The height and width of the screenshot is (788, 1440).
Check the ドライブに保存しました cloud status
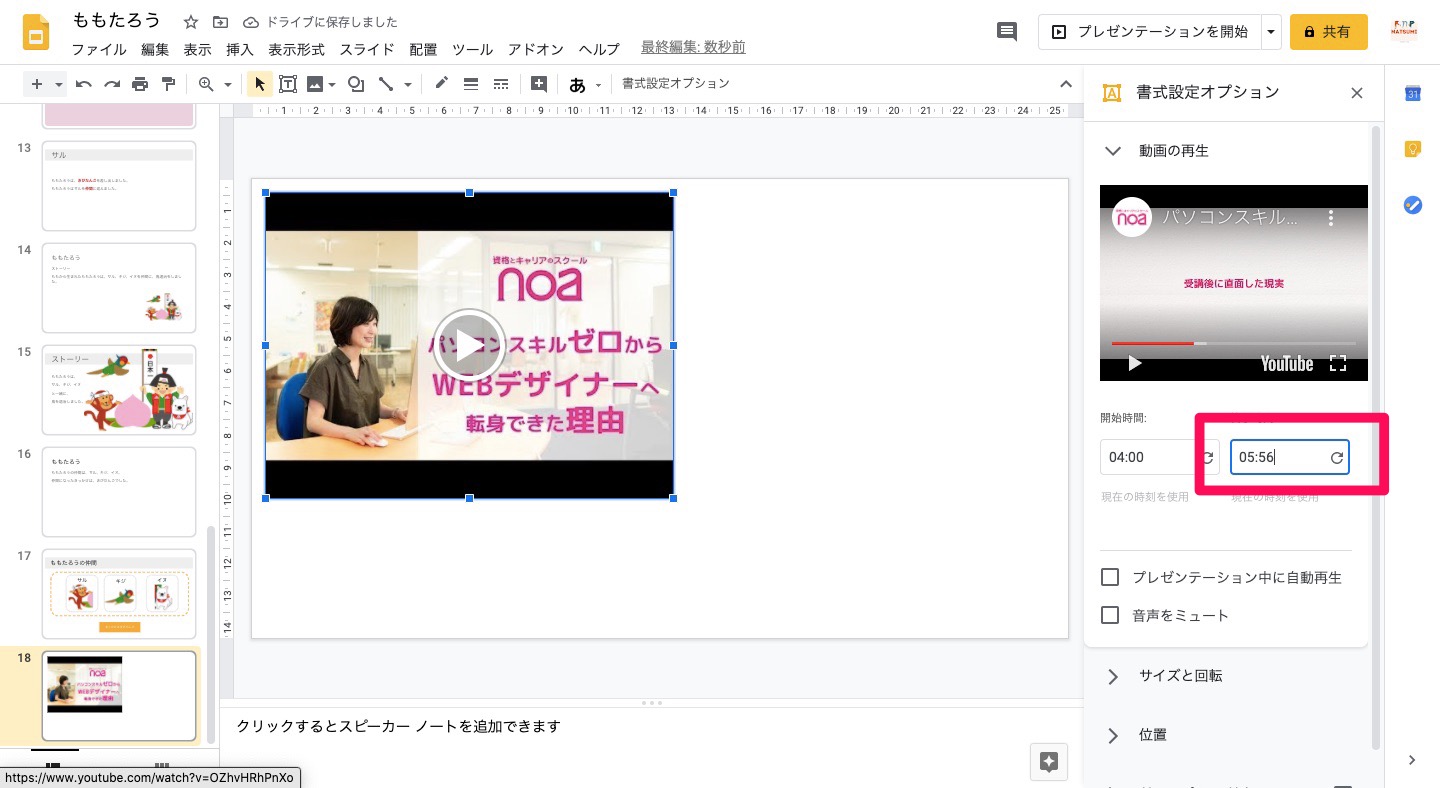320,22
